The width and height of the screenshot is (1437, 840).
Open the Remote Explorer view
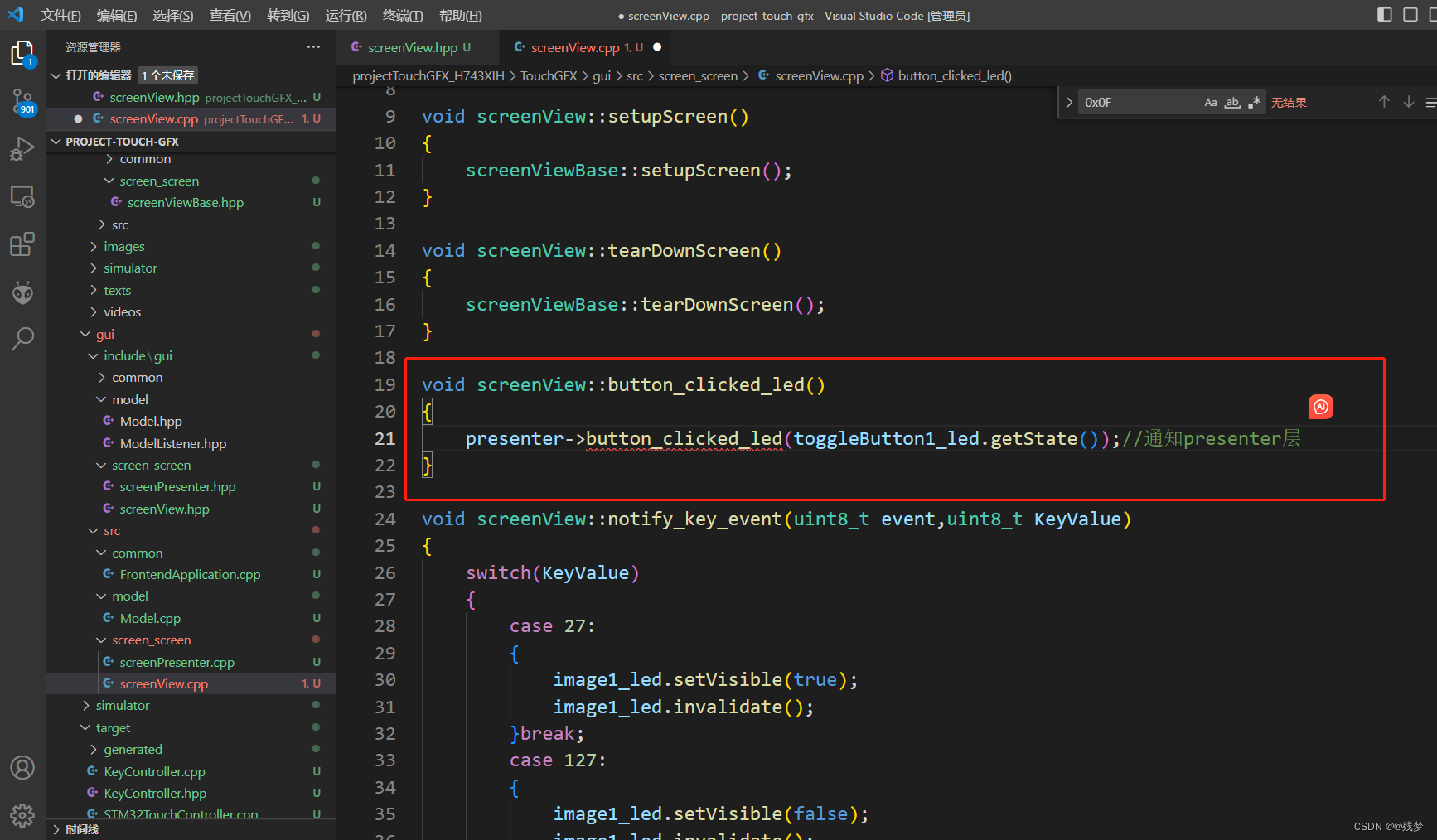tap(22, 197)
